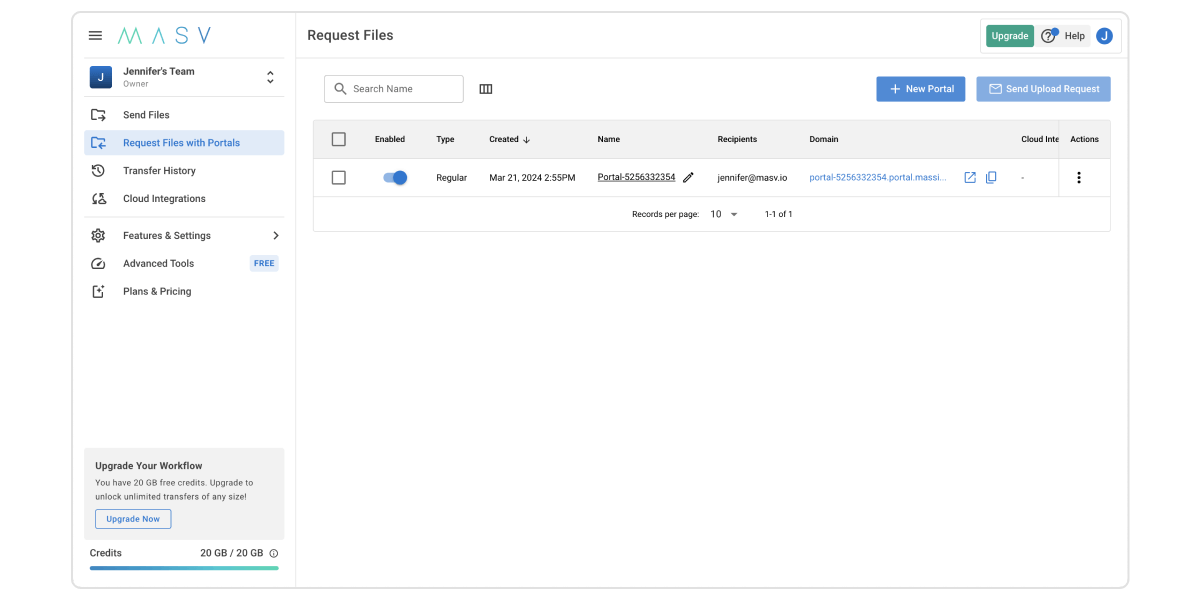Open Transfer History
This screenshot has width=1200, height=600.
184,171
